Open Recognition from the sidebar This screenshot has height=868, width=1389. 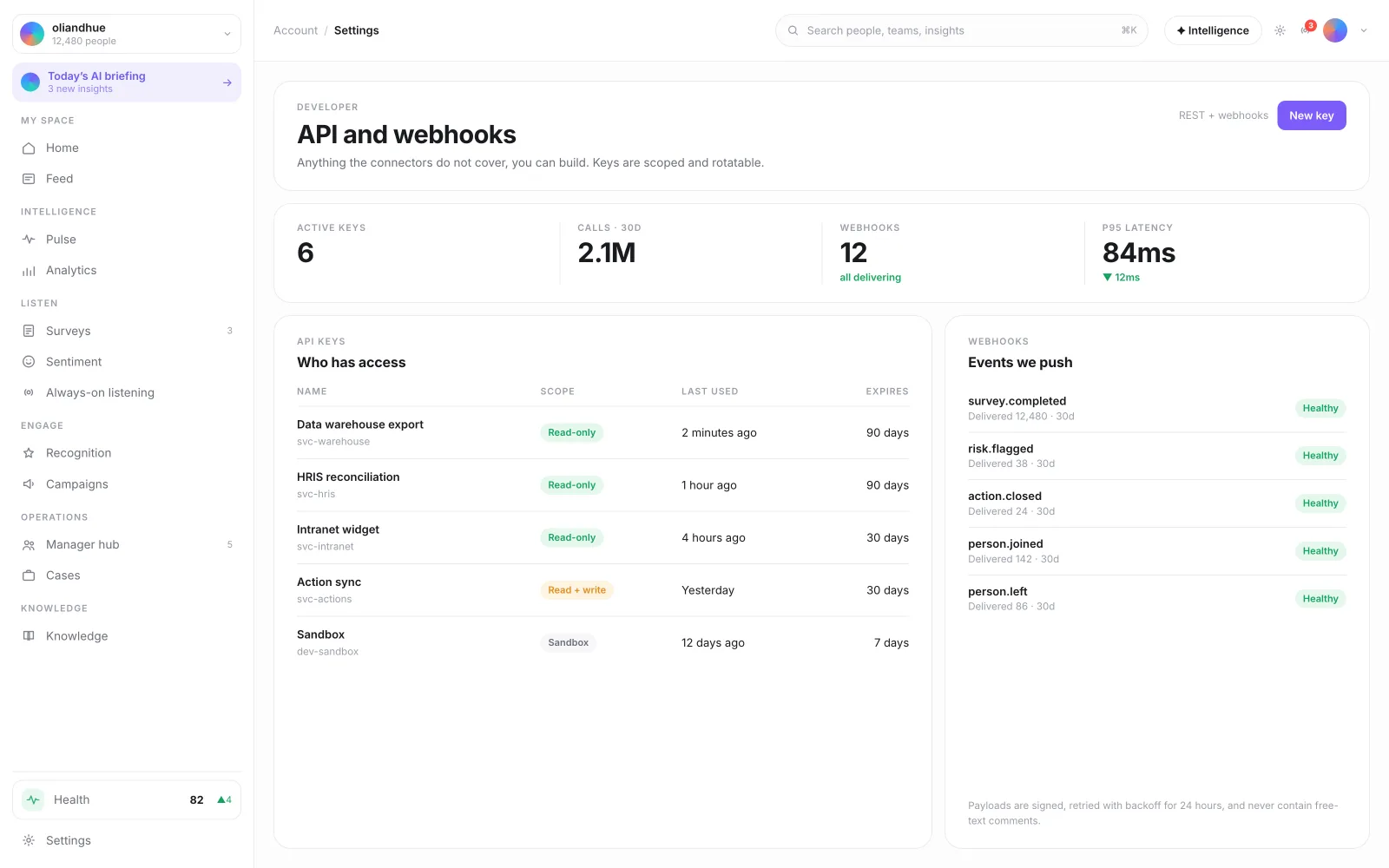click(127, 453)
